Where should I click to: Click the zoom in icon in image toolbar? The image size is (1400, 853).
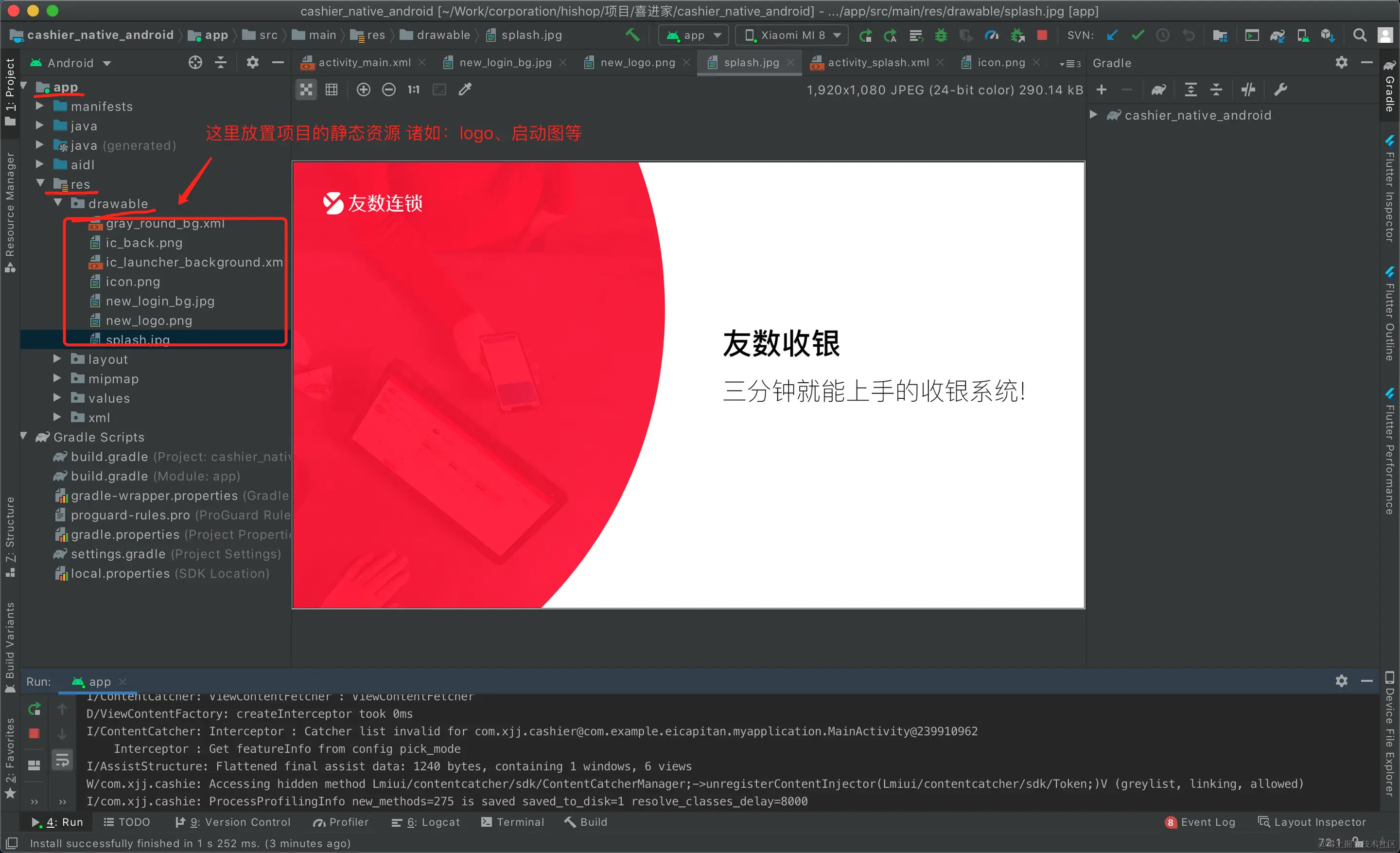[363, 89]
